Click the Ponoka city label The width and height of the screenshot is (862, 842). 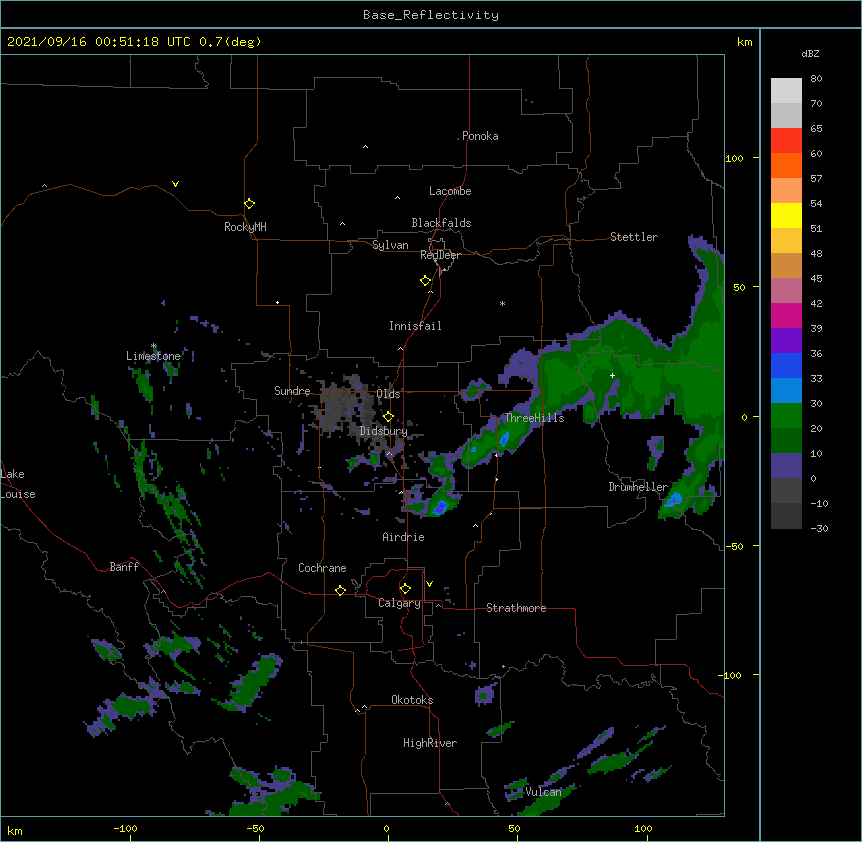tap(480, 136)
